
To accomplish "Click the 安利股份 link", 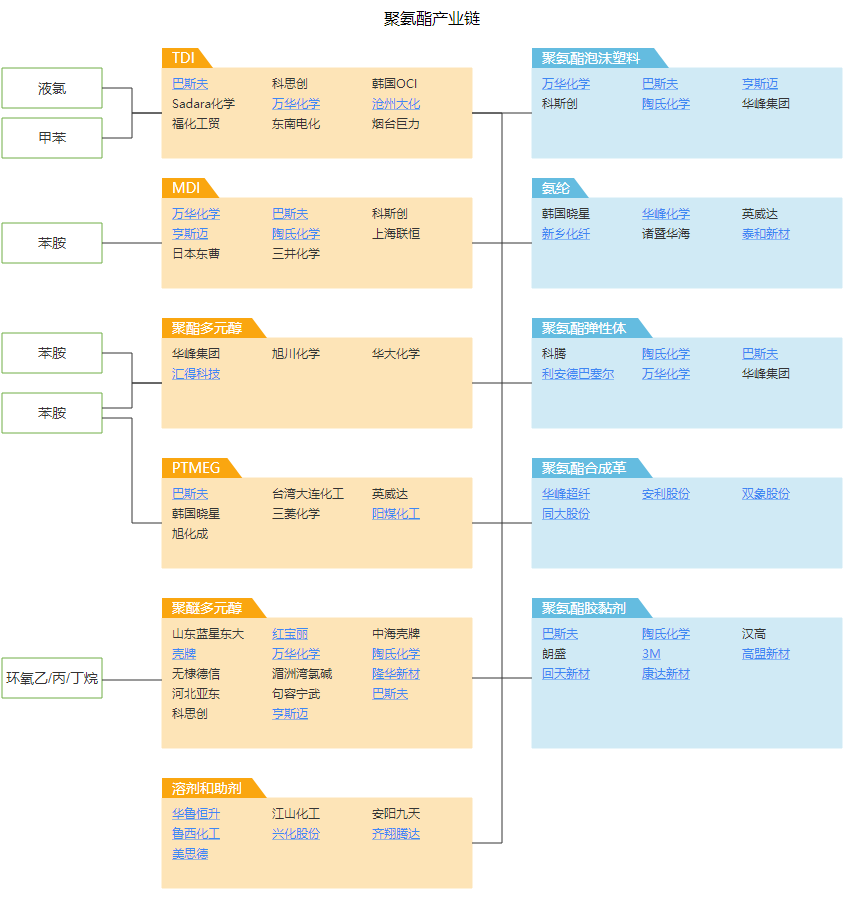I will pyautogui.click(x=666, y=493).
